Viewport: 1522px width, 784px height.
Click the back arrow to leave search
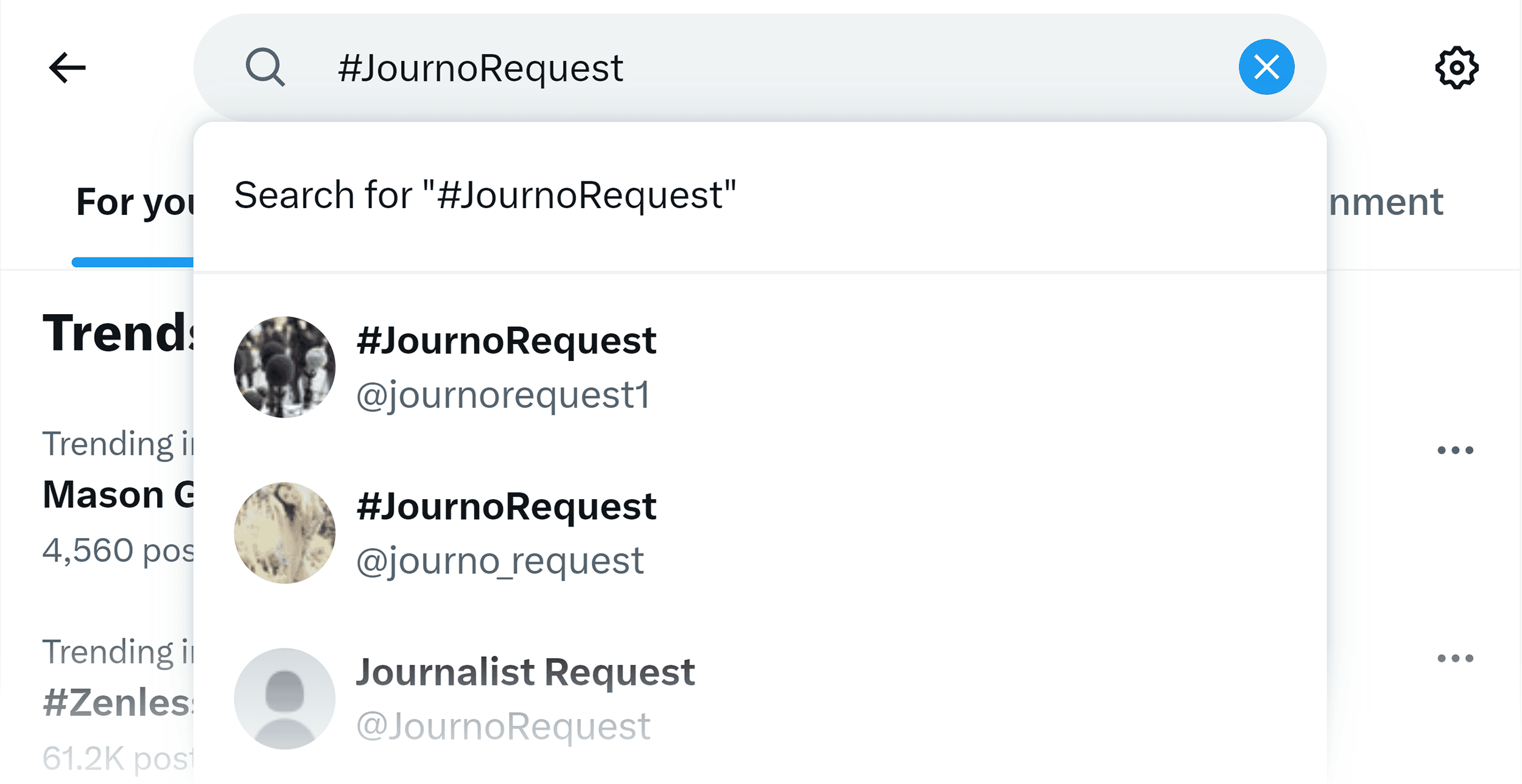(67, 67)
